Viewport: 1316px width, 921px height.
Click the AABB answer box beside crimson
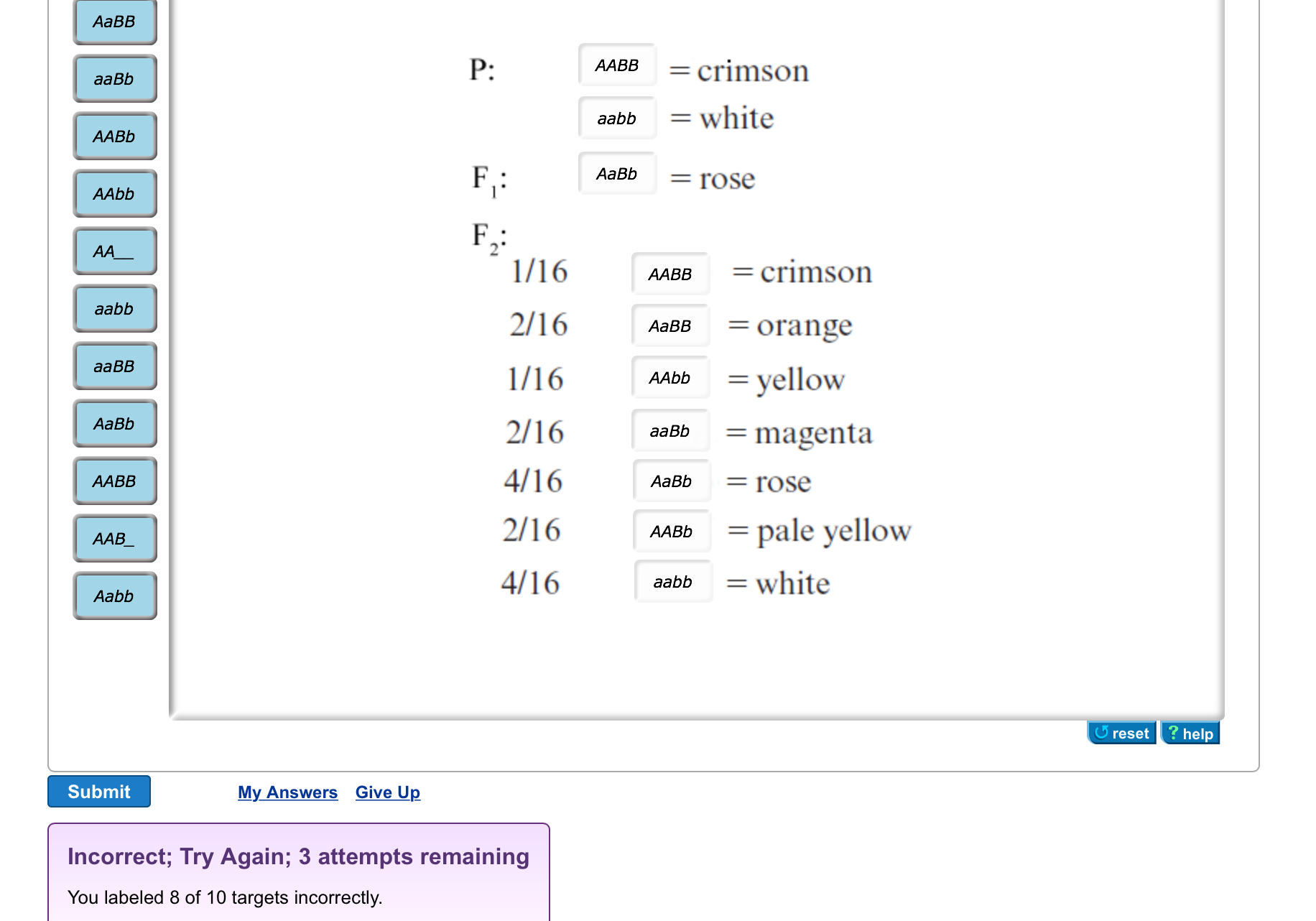coord(616,65)
